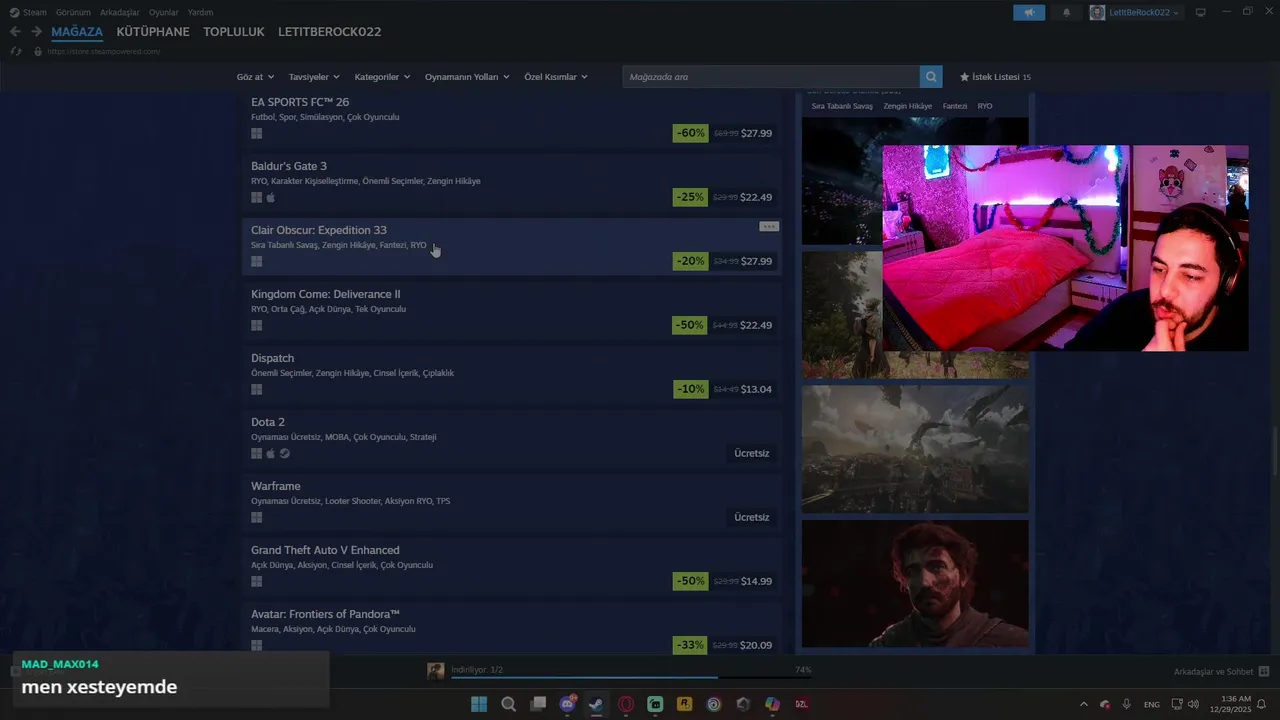Open the Arkadaşlar menu
The image size is (1280, 720).
[120, 12]
